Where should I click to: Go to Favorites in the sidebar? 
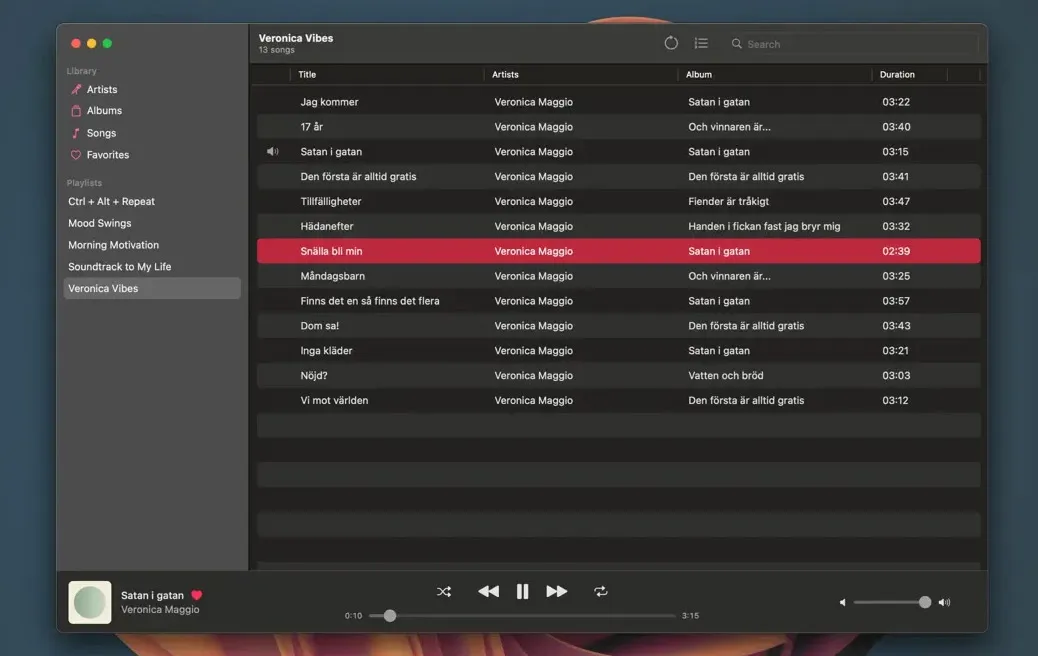point(107,155)
